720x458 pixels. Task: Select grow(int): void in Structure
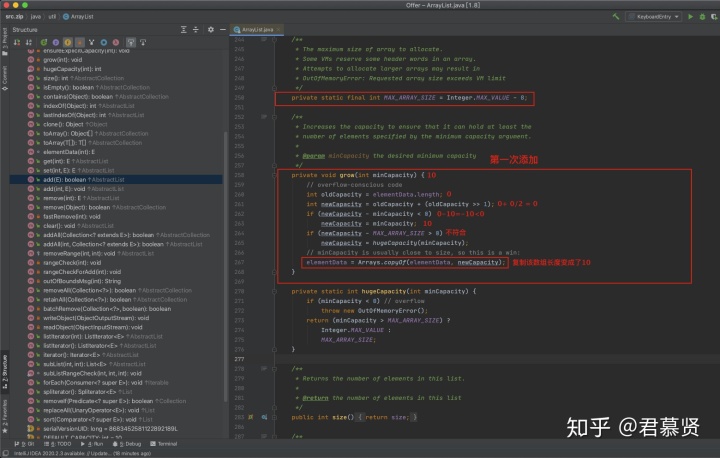point(62,60)
